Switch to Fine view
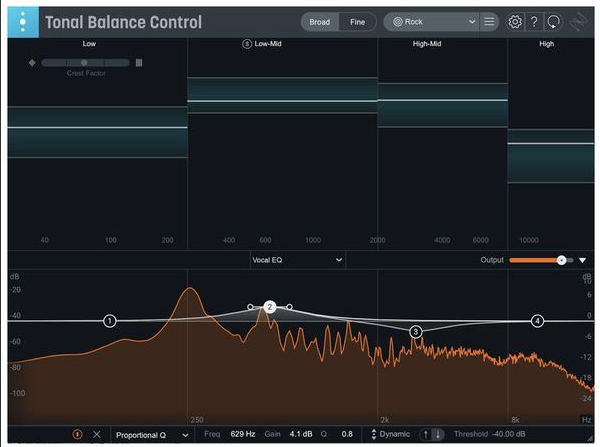 (357, 22)
